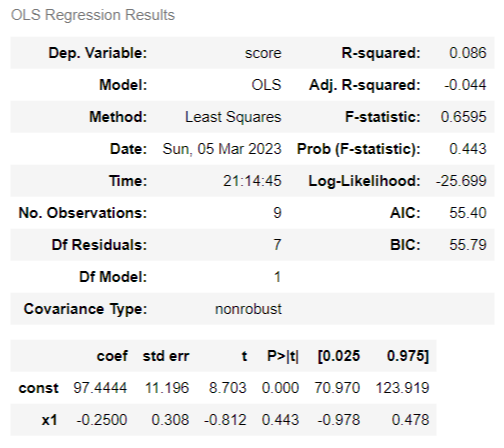Select the 'Least Squares' method value
The image size is (504, 448).
(x=233, y=117)
